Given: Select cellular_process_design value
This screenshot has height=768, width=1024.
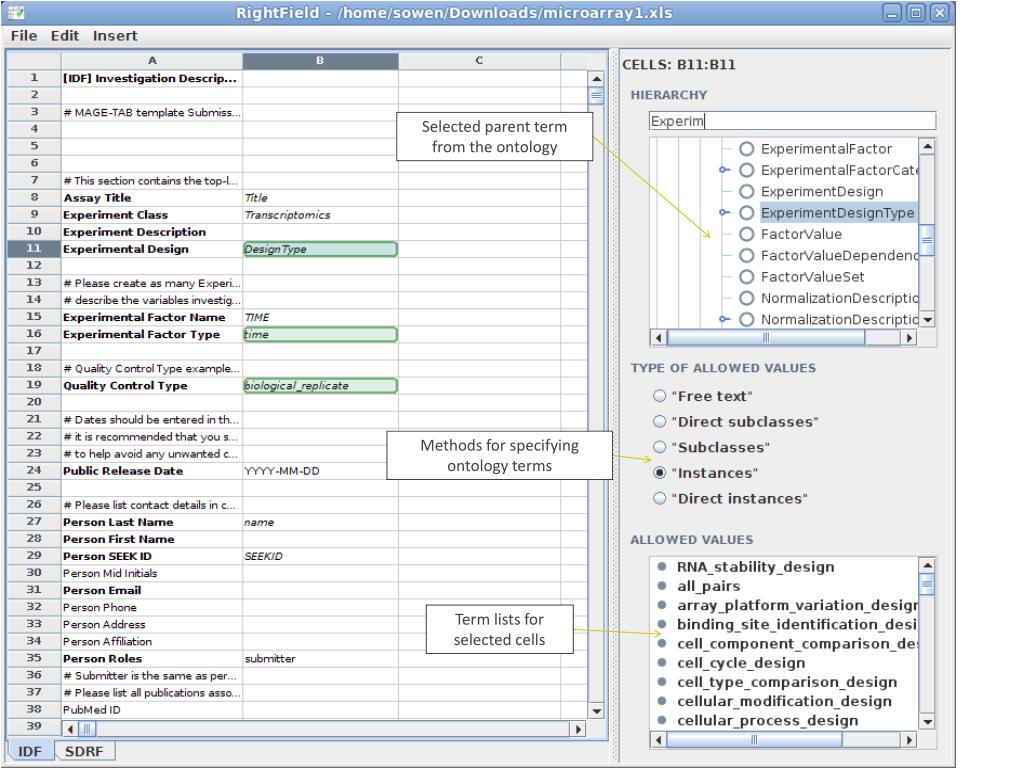Looking at the screenshot, I should point(767,720).
